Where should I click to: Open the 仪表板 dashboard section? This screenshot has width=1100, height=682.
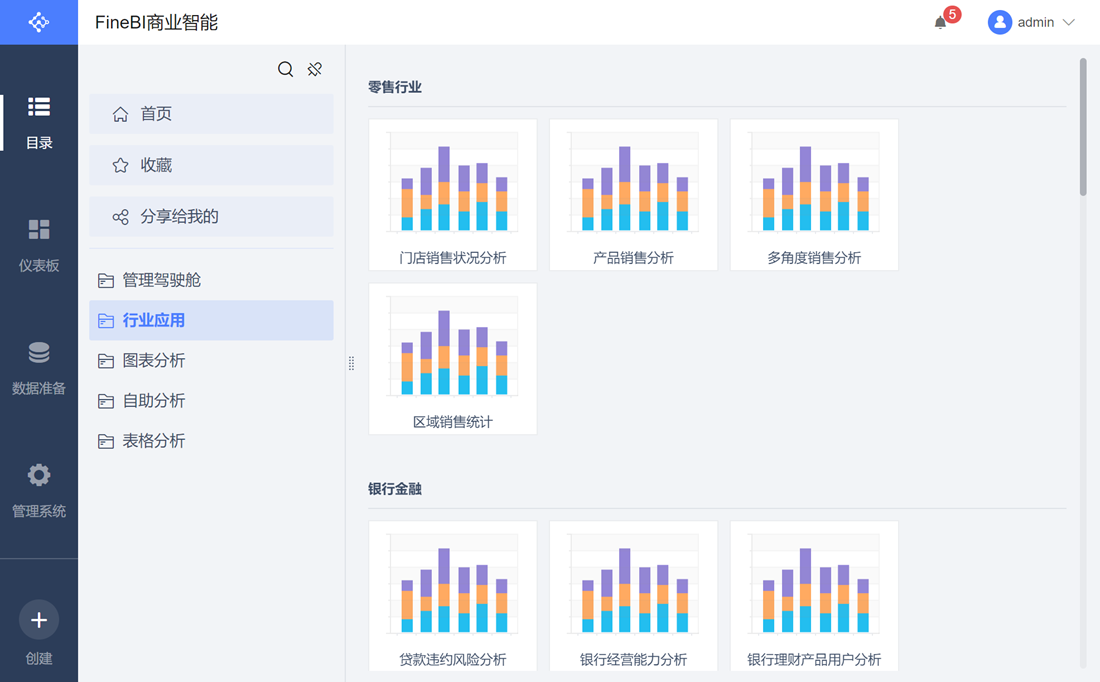tap(39, 243)
